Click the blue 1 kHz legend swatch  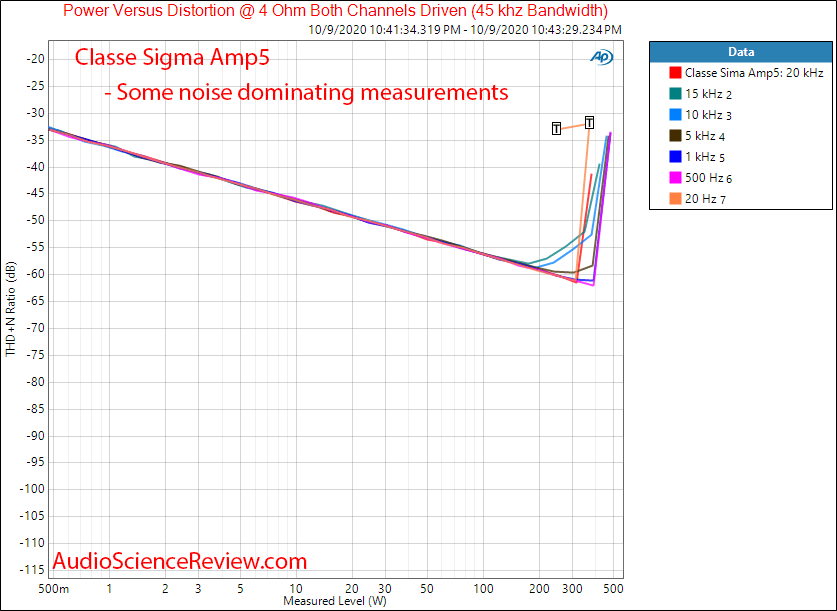(x=675, y=157)
